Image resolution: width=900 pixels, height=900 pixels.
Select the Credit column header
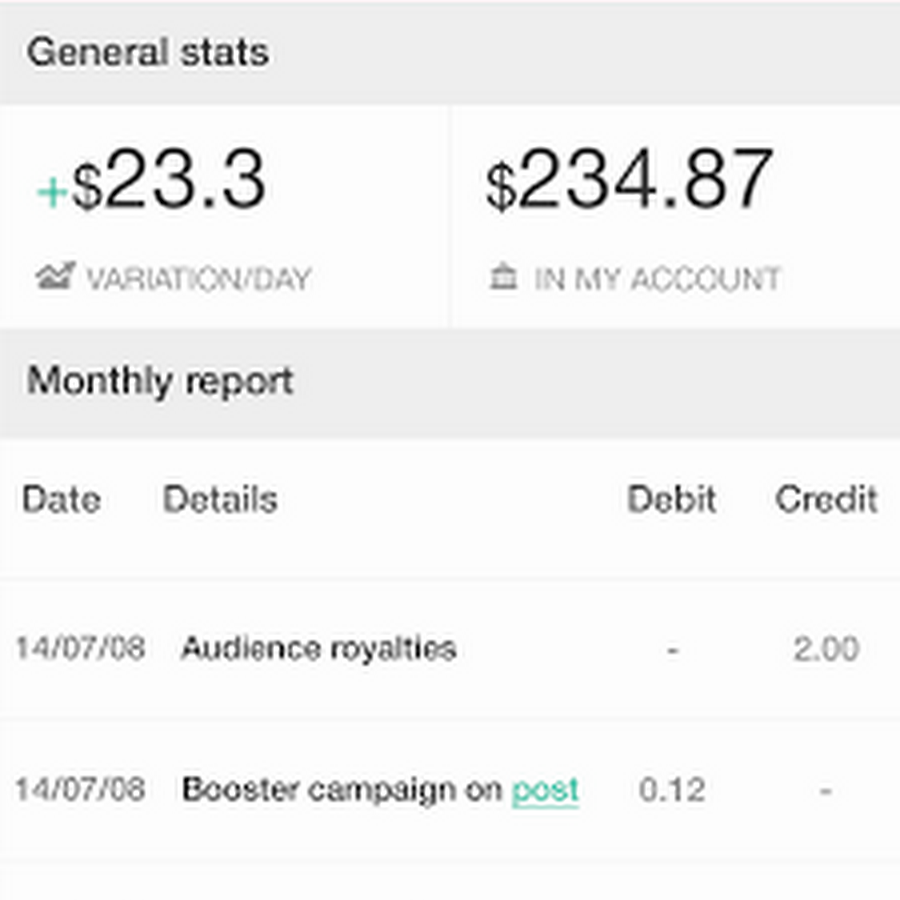coord(826,499)
